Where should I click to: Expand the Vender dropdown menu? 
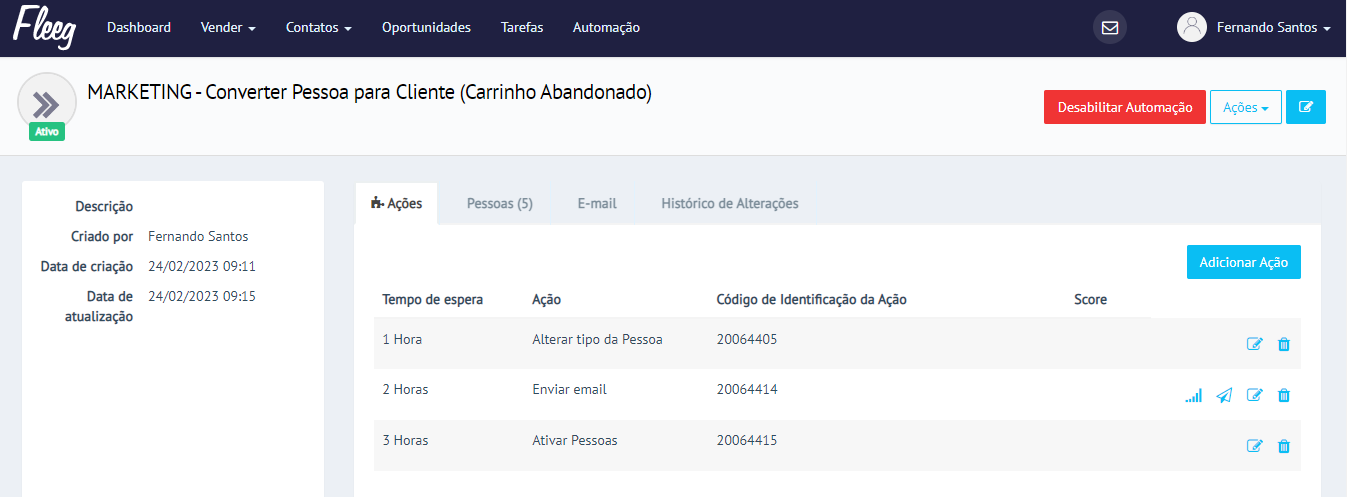[x=228, y=28]
